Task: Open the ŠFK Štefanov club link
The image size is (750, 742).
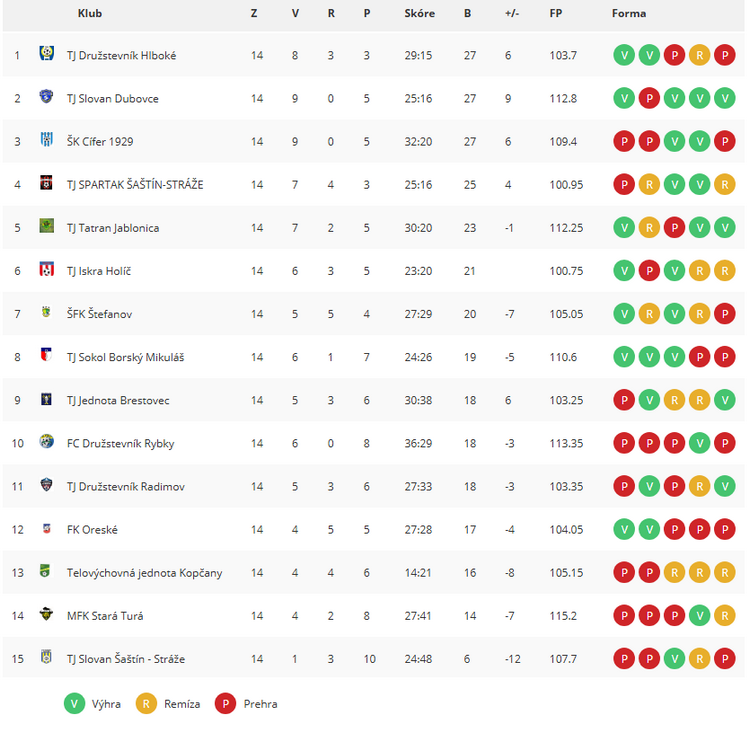Action: click(99, 314)
